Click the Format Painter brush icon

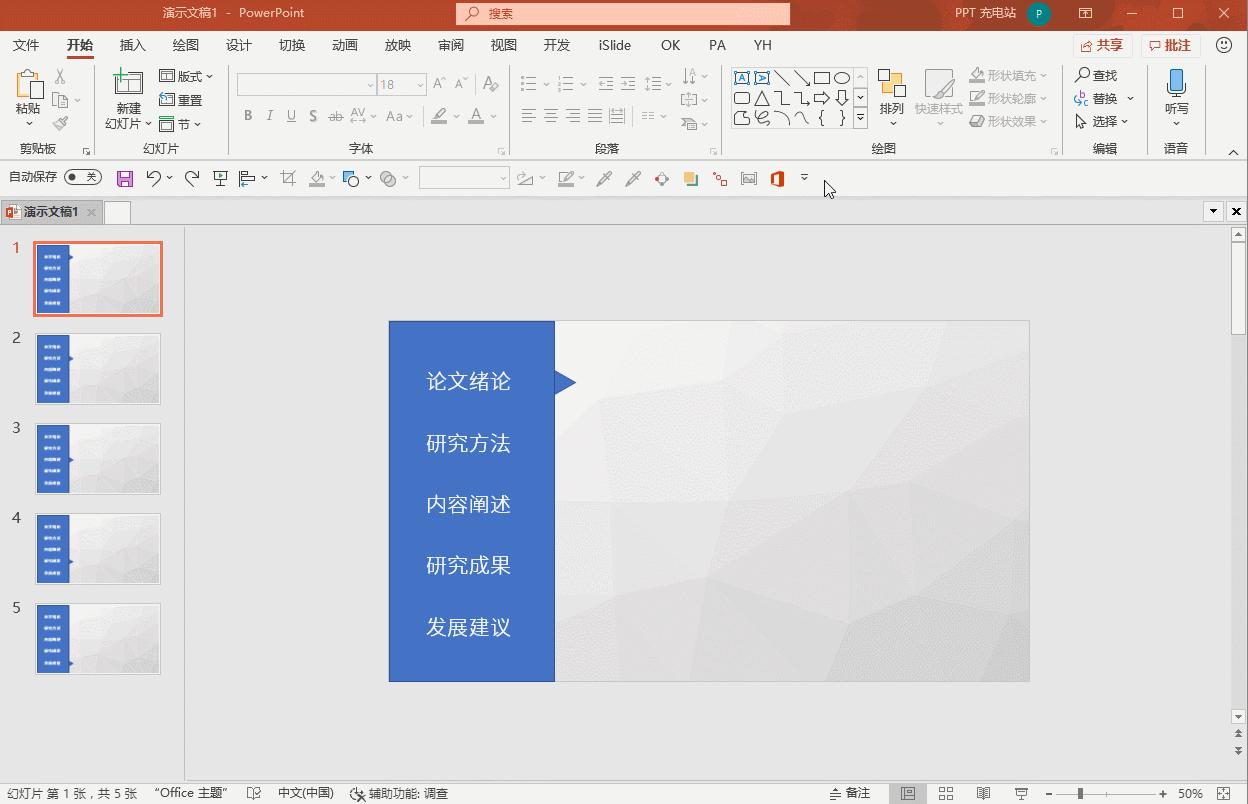(x=61, y=123)
